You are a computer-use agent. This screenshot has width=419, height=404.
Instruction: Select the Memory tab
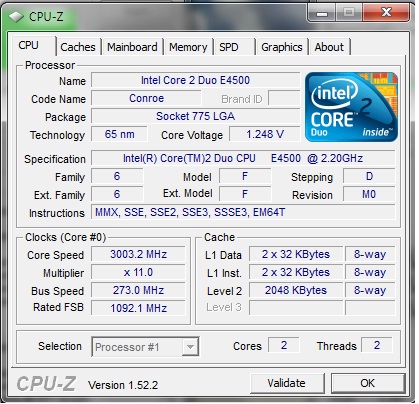[188, 47]
